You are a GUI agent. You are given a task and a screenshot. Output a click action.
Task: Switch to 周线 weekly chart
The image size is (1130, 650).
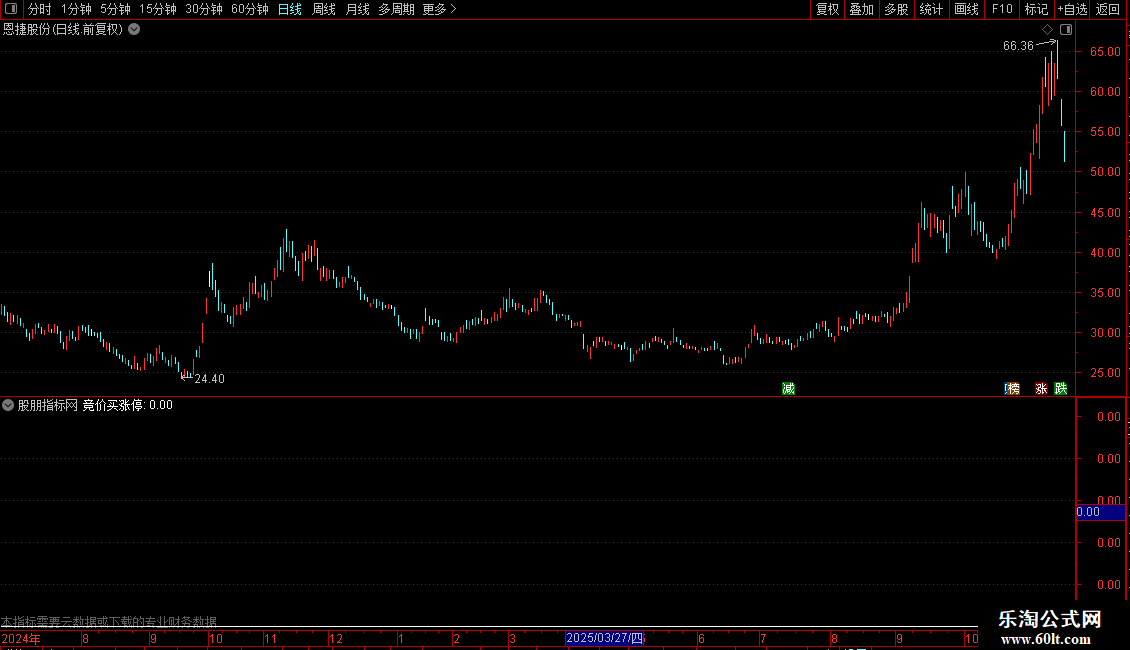point(324,9)
